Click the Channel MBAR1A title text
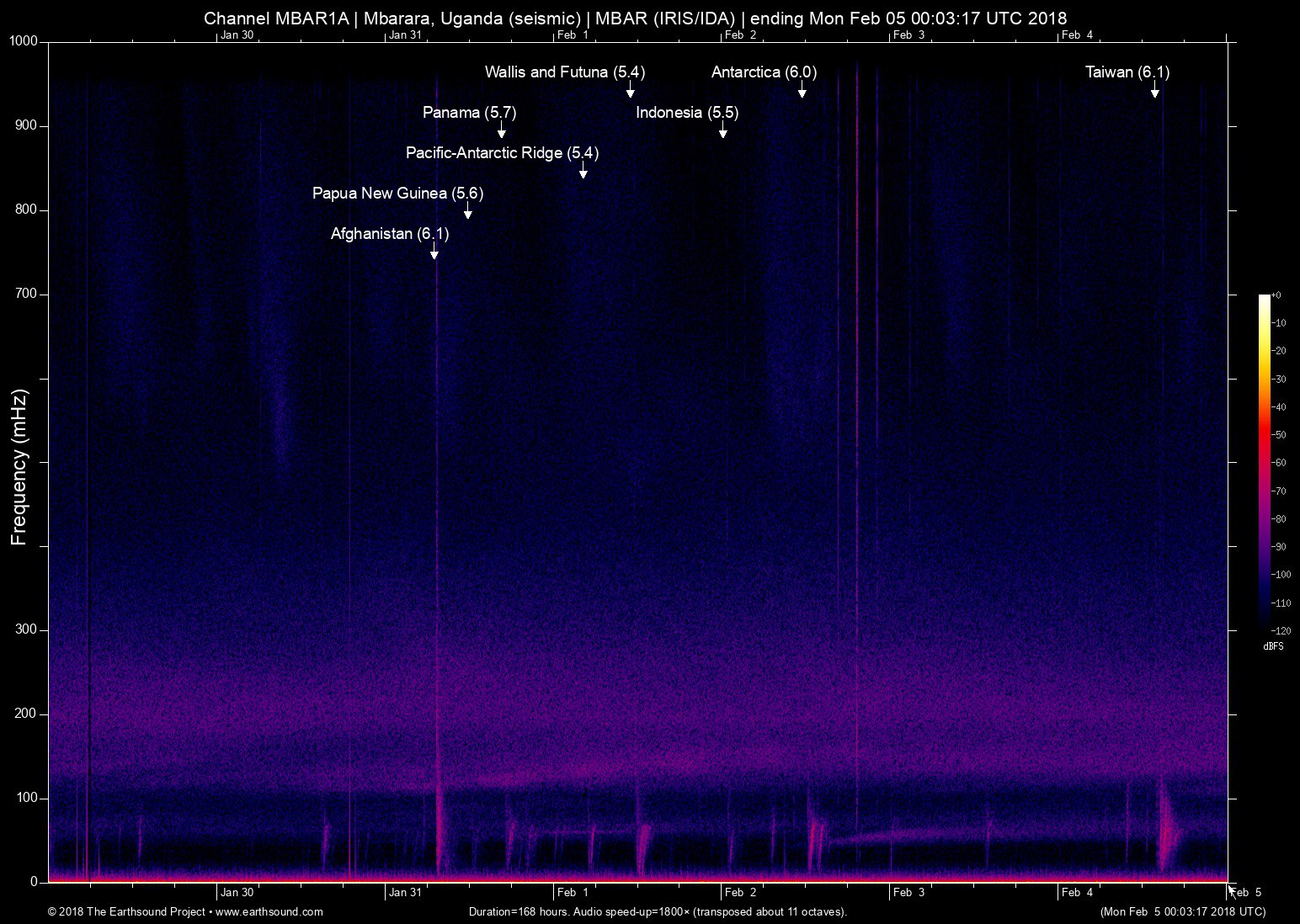This screenshot has height=924, width=1300. (275, 18)
